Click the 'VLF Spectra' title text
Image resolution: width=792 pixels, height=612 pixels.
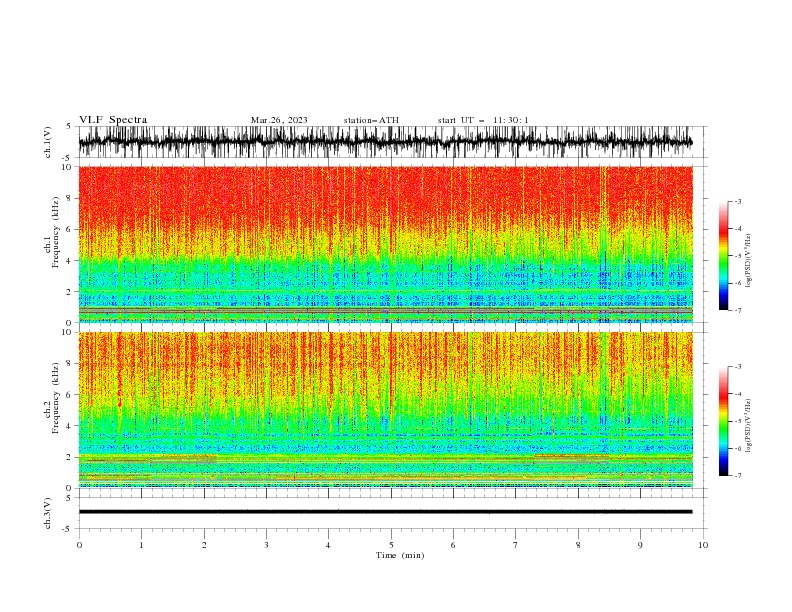(x=113, y=120)
